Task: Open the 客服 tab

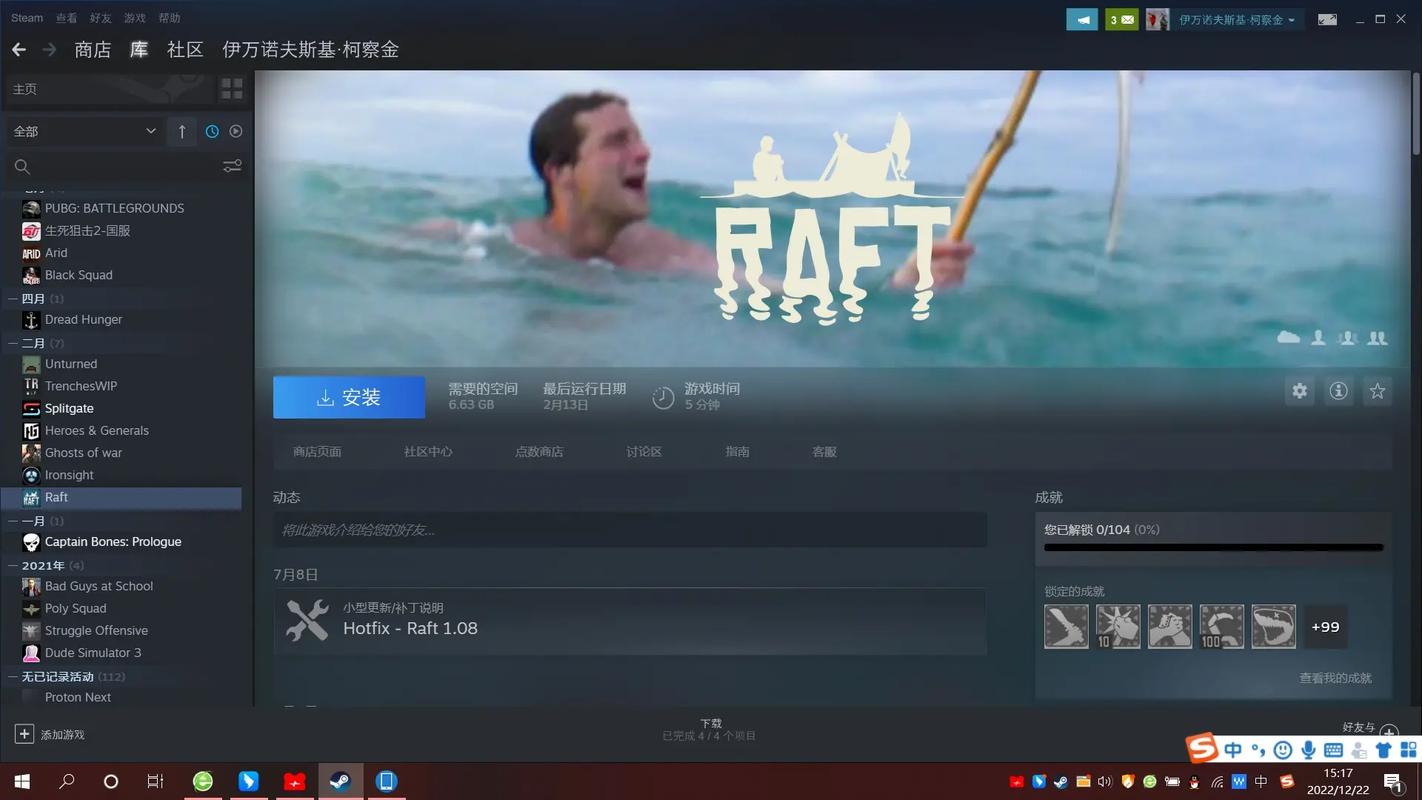Action: [x=824, y=452]
